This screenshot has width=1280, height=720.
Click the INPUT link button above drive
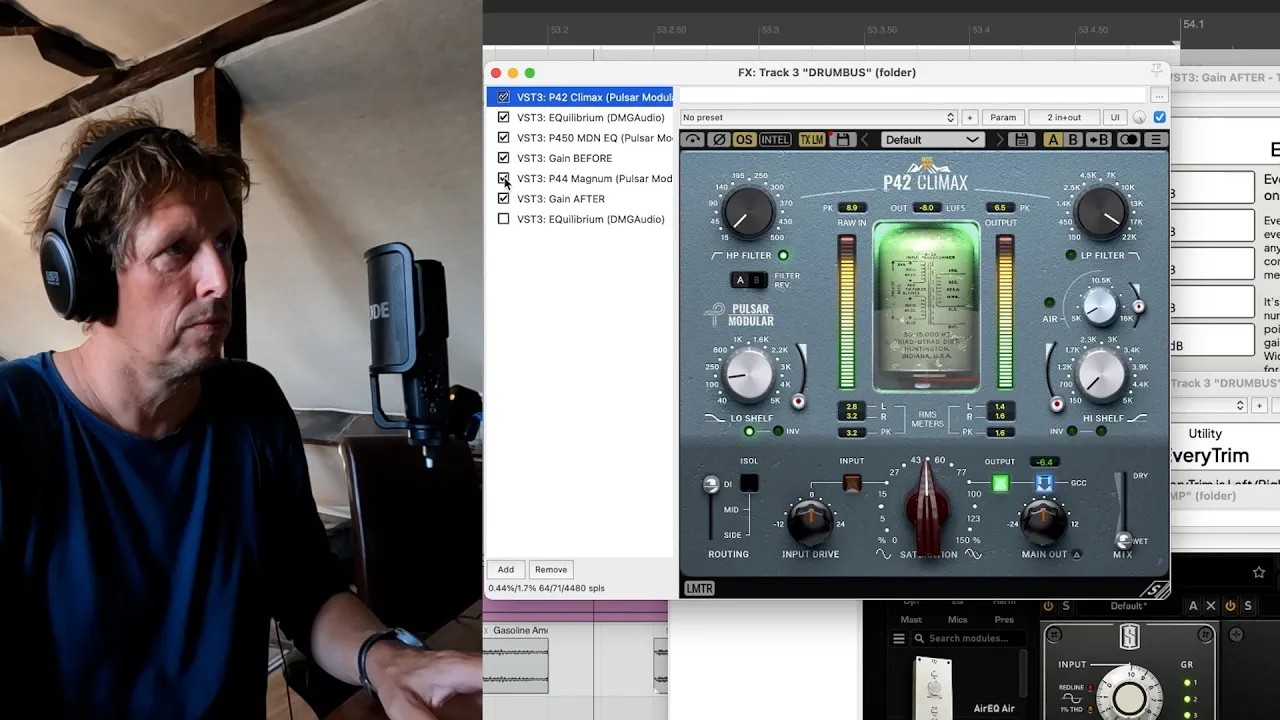click(852, 483)
